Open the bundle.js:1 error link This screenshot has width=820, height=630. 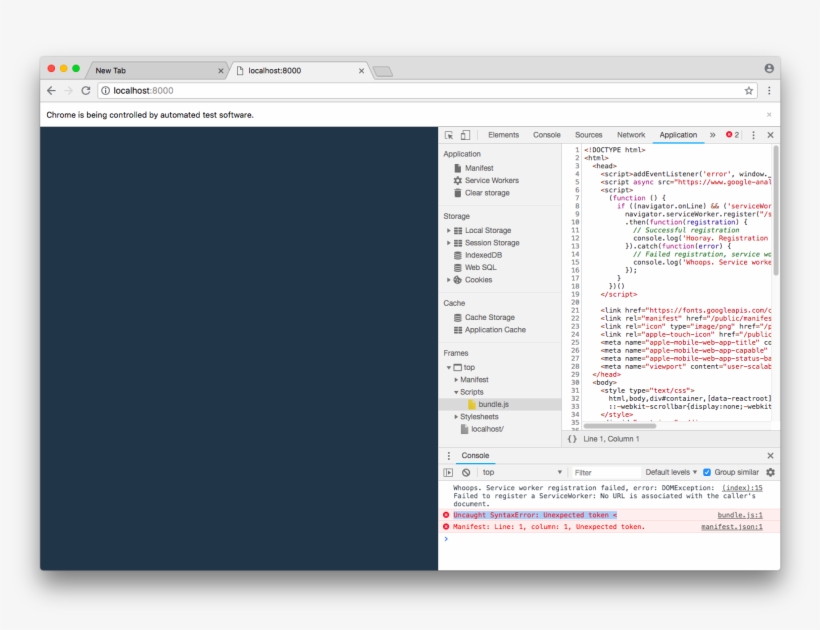click(x=741, y=515)
